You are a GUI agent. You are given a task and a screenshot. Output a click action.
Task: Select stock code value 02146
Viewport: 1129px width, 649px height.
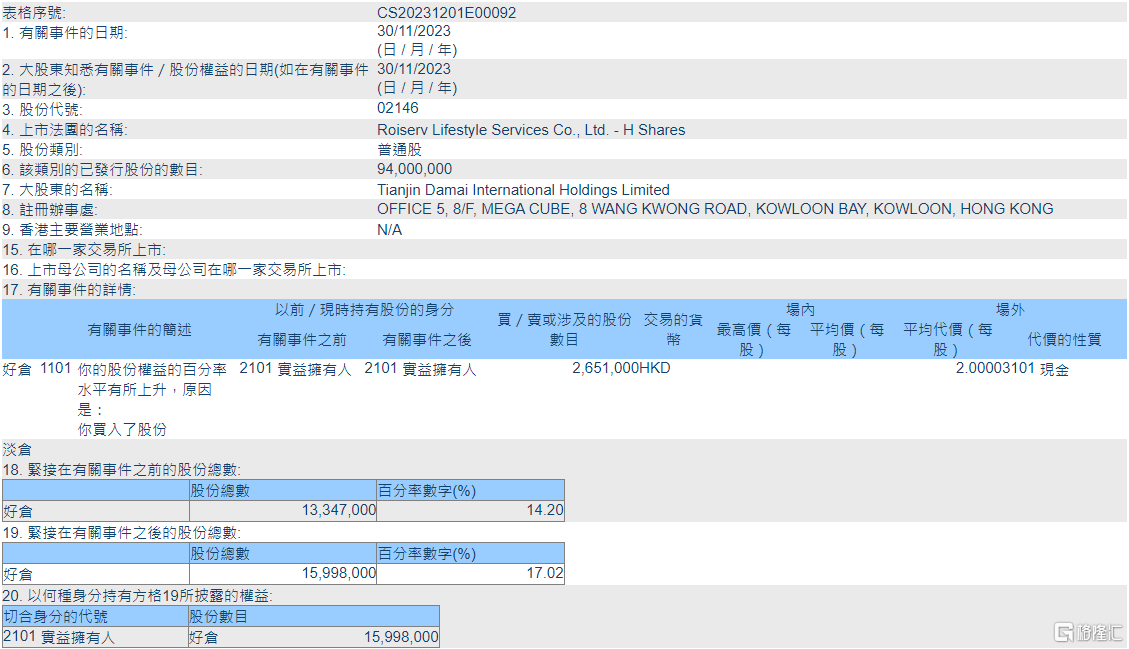tap(397, 108)
